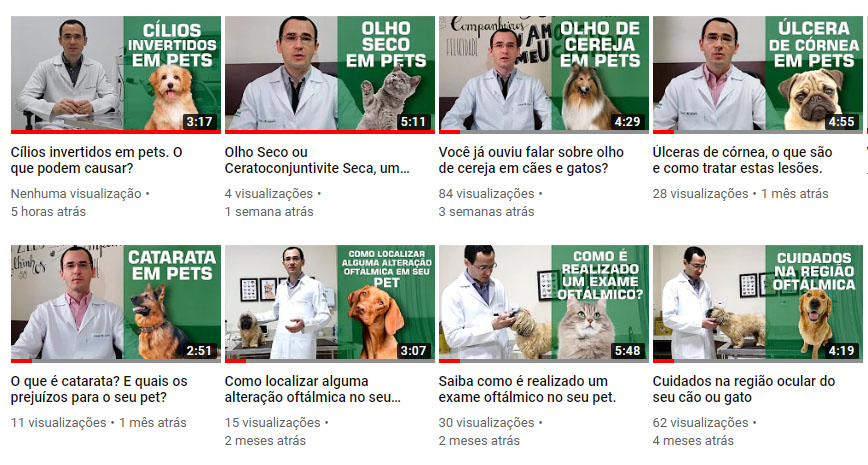
Task: Click the 3:17 duration badge
Action: (199, 121)
